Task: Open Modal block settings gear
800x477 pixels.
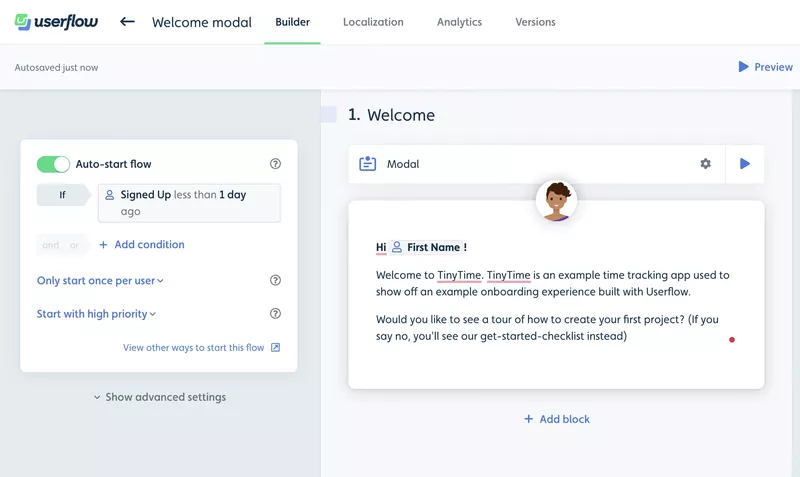Action: 705,164
